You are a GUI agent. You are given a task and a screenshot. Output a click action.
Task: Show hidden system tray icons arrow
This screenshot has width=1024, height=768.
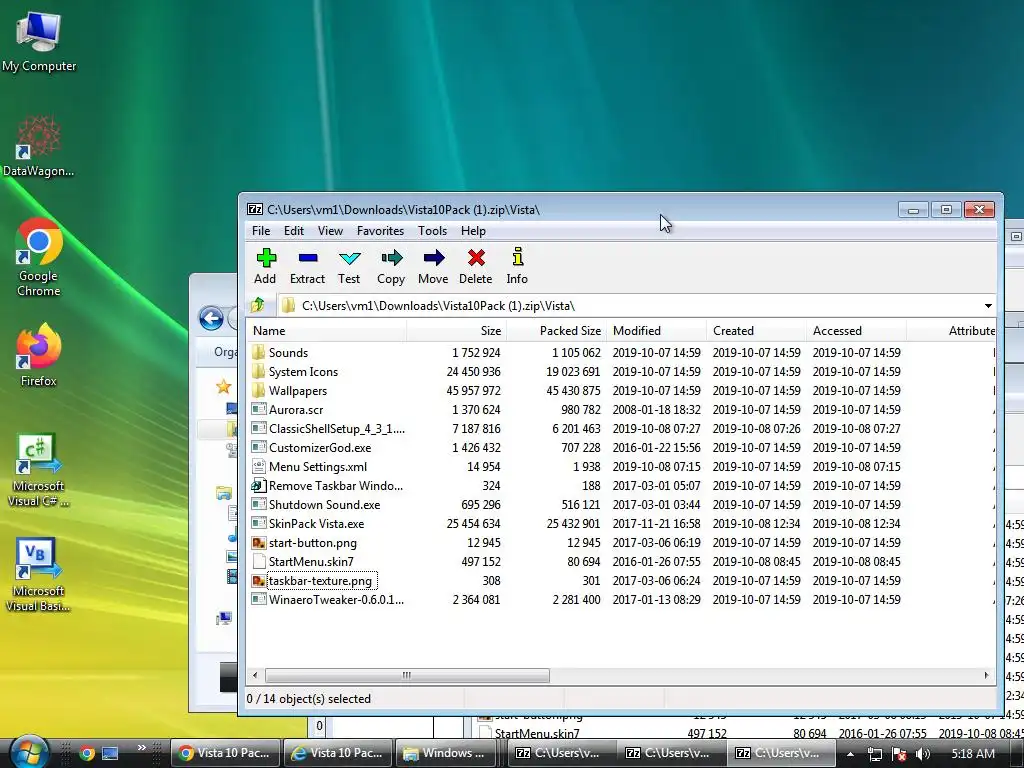coord(850,754)
